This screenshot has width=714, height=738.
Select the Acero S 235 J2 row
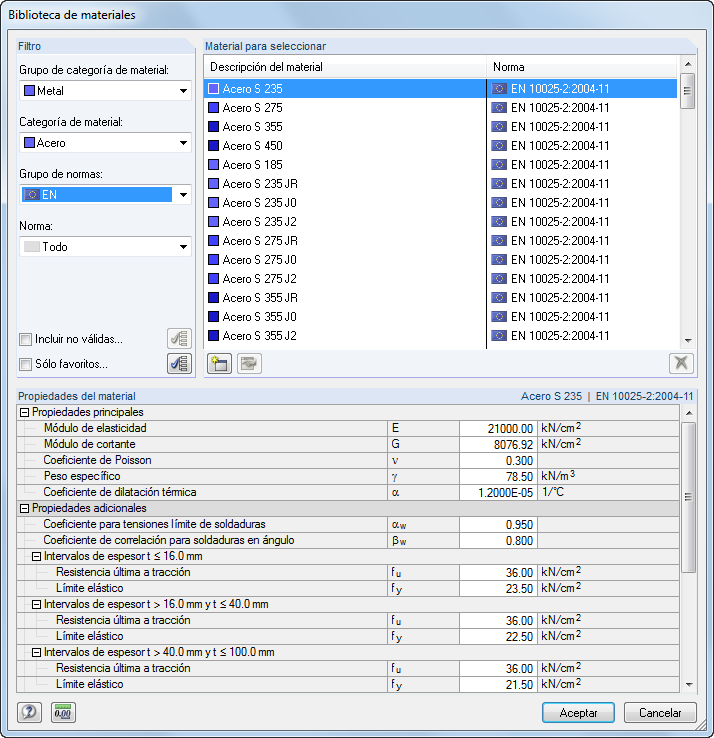click(x=441, y=222)
